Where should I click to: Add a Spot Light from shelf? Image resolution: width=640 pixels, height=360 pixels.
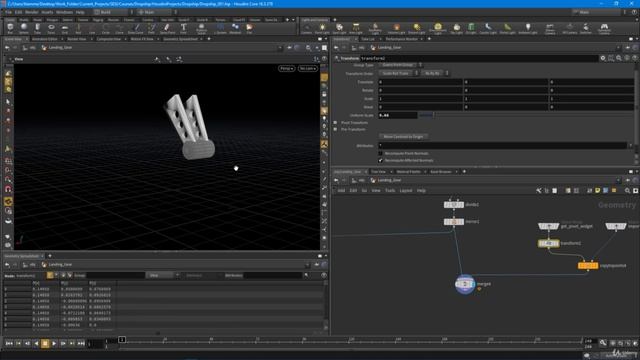(x=339, y=28)
